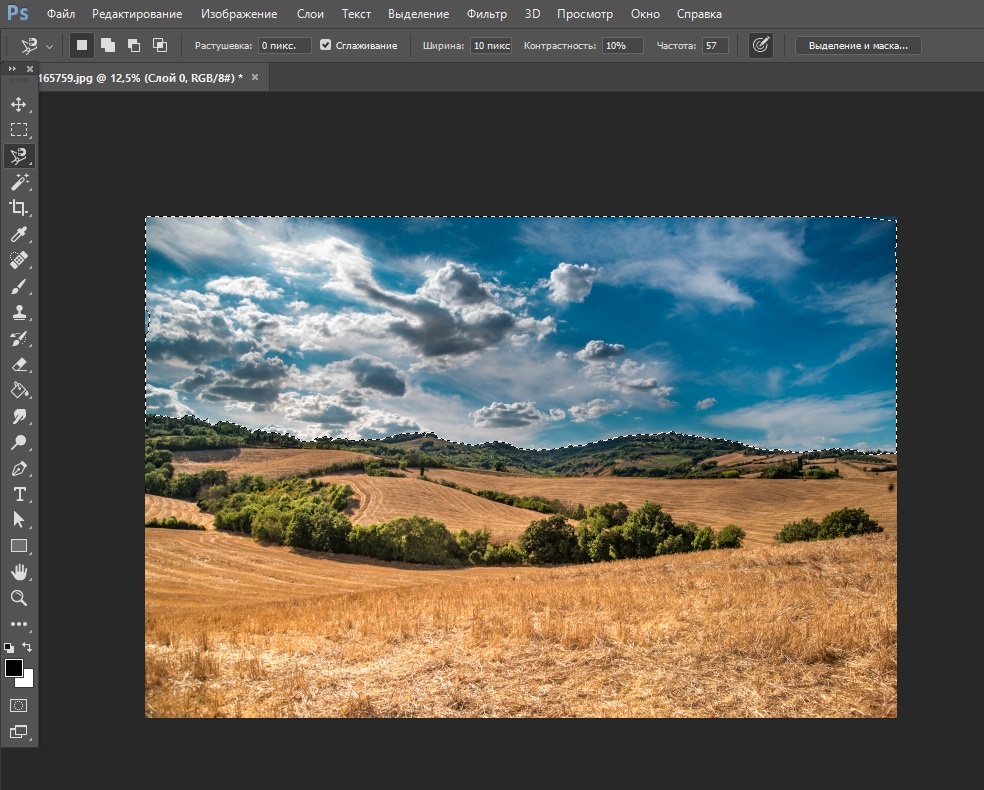
Task: Select the Move tool
Action: [x=19, y=104]
